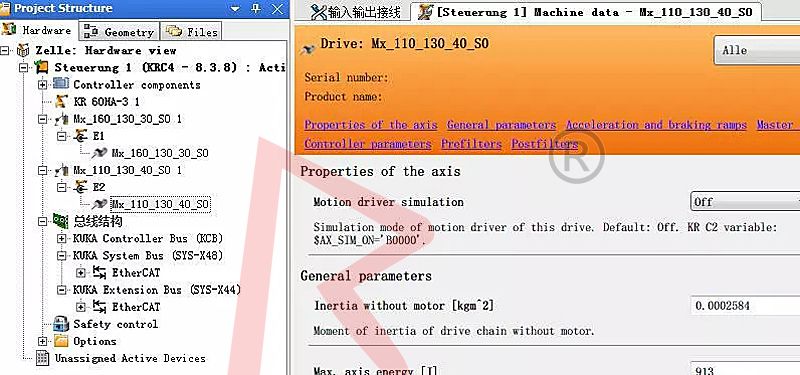Click the Controller components icon

[x=61, y=84]
